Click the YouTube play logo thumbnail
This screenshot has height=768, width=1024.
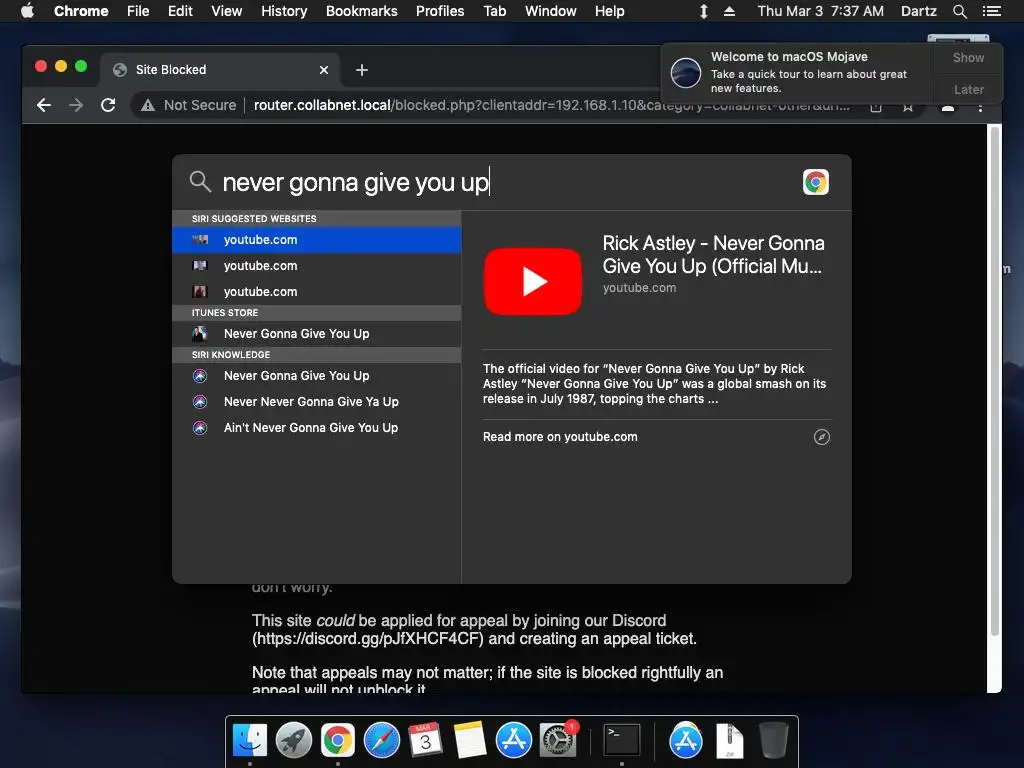533,281
